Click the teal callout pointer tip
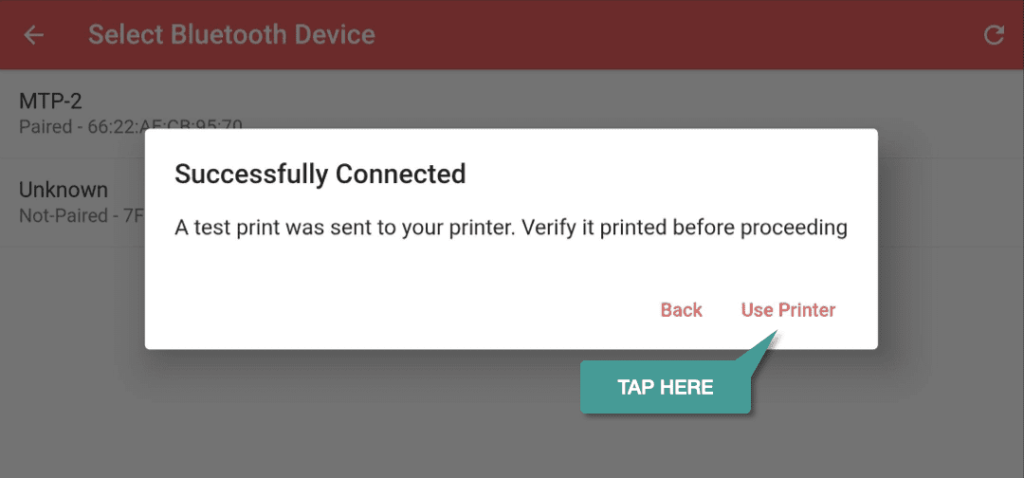 click(x=775, y=334)
